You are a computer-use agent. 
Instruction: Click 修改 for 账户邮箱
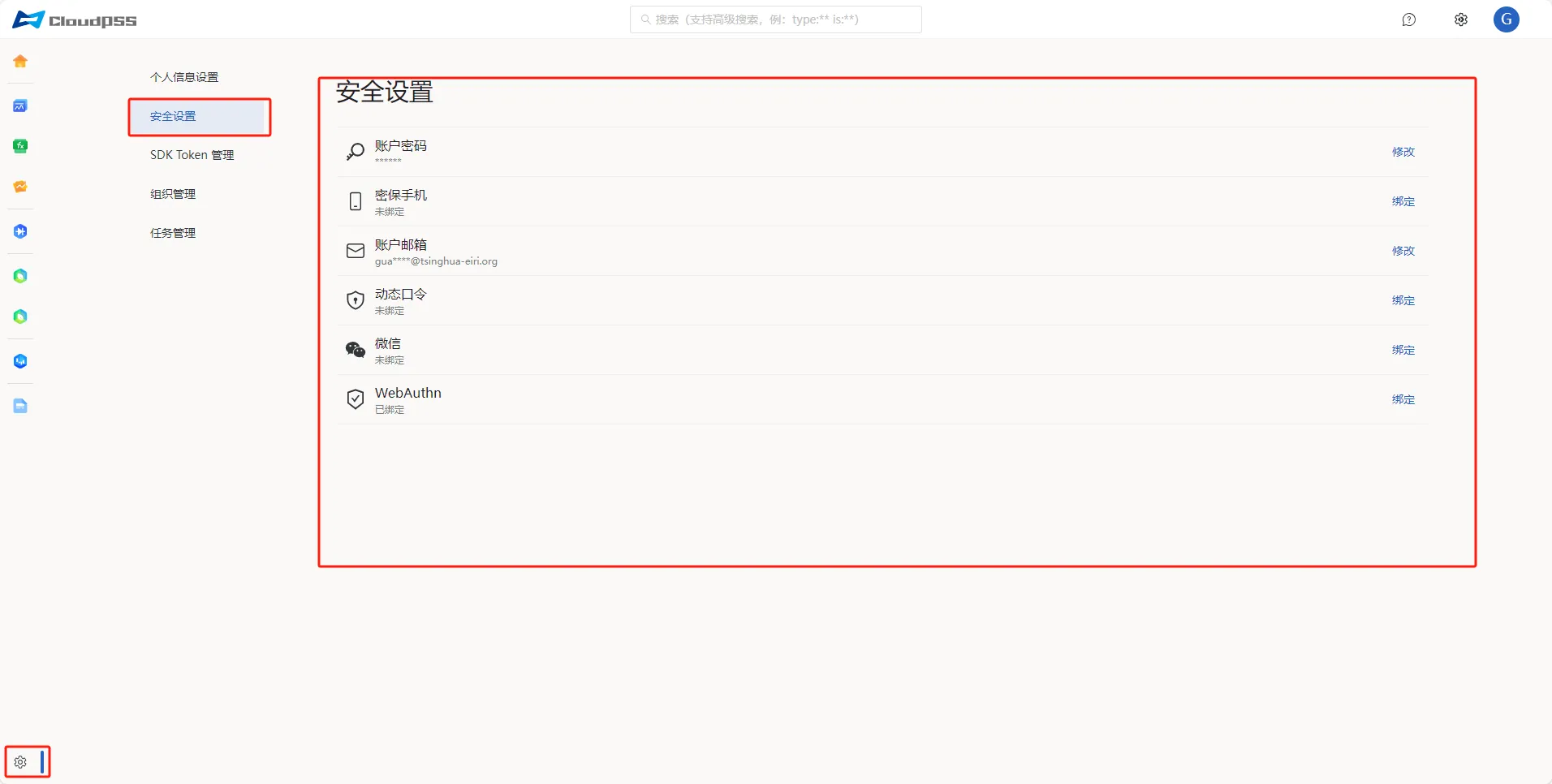[1403, 251]
